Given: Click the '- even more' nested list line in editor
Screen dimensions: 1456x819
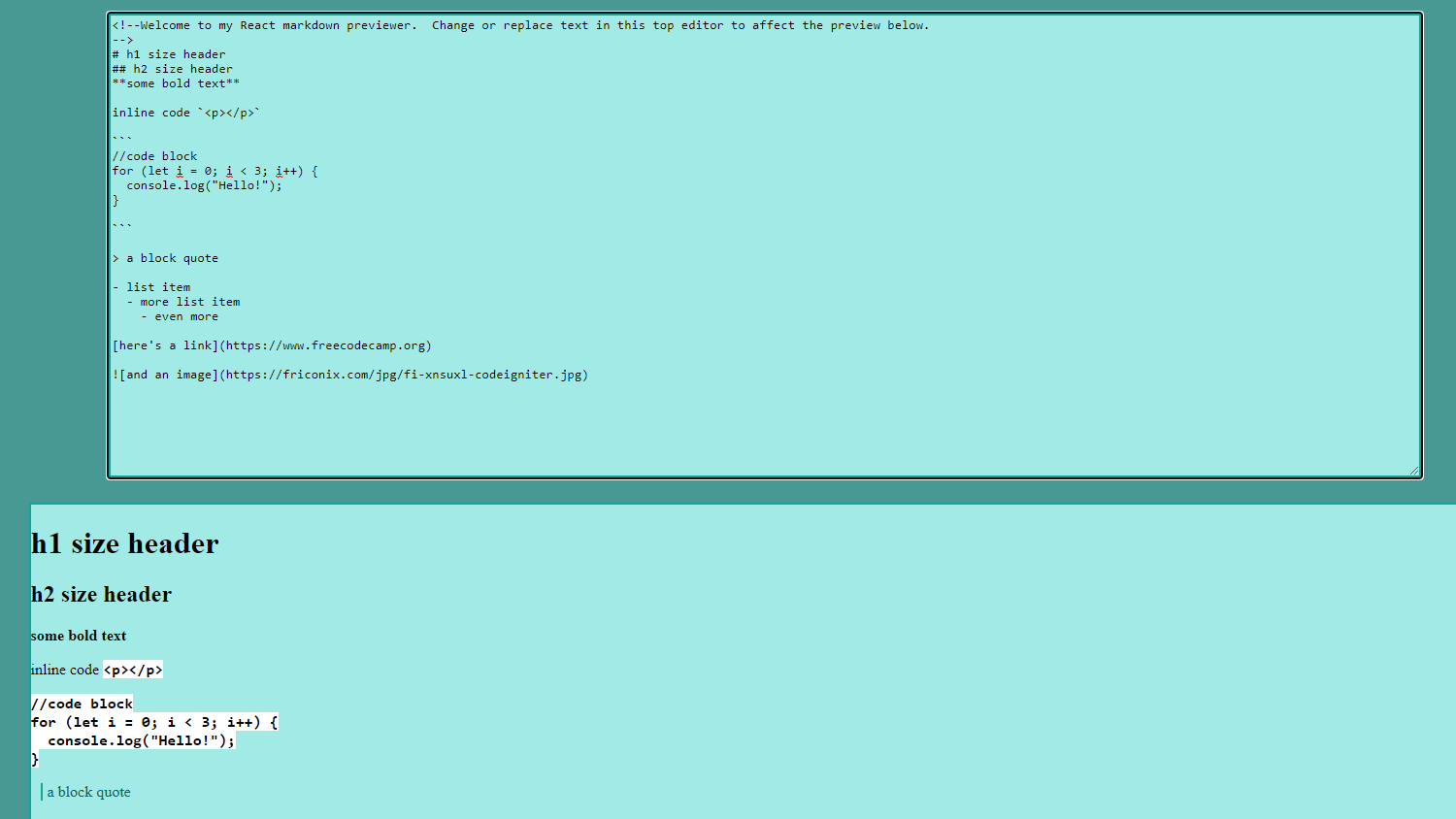Looking at the screenshot, I should [x=178, y=315].
